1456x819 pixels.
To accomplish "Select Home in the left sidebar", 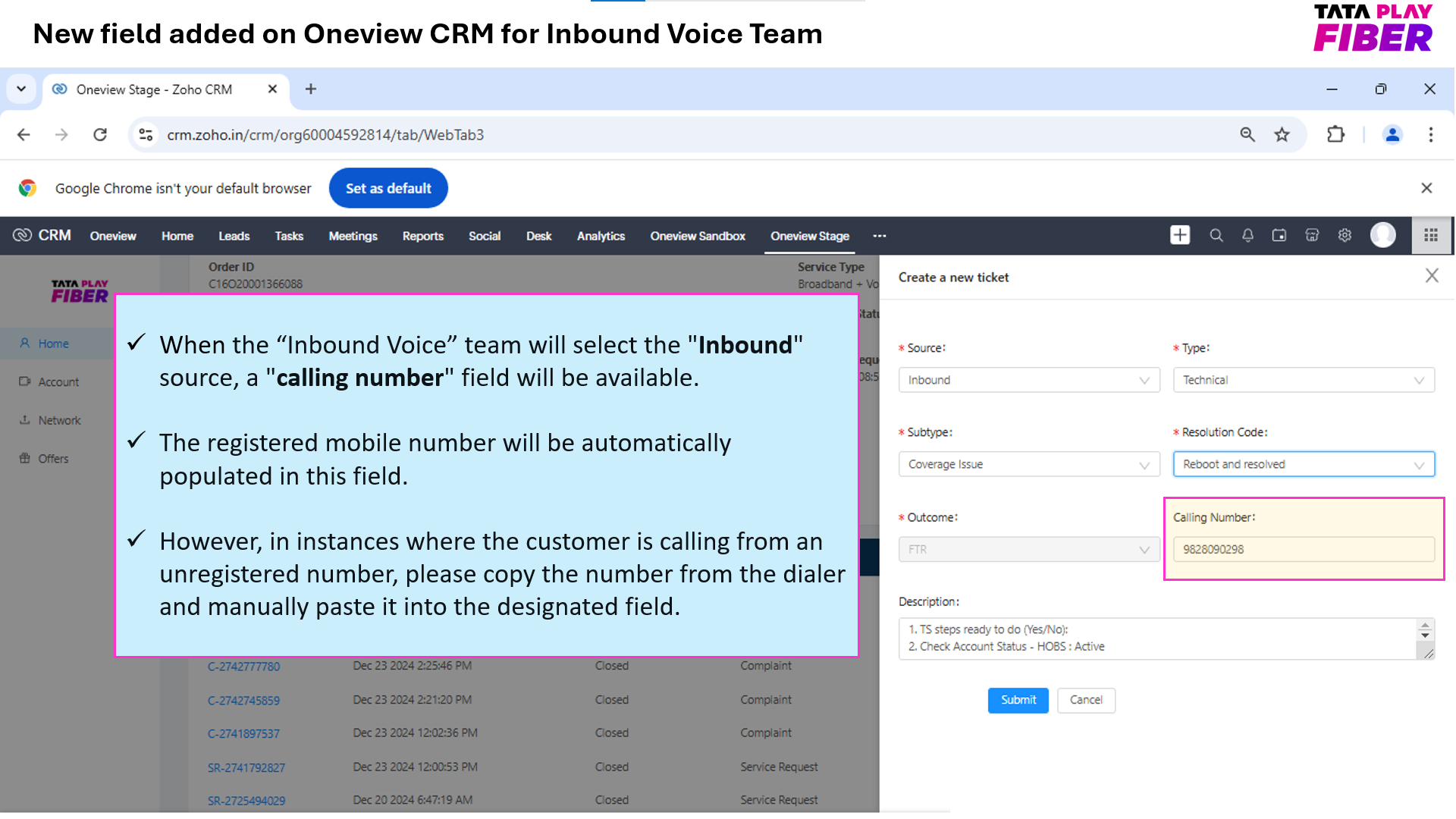I will (54, 344).
